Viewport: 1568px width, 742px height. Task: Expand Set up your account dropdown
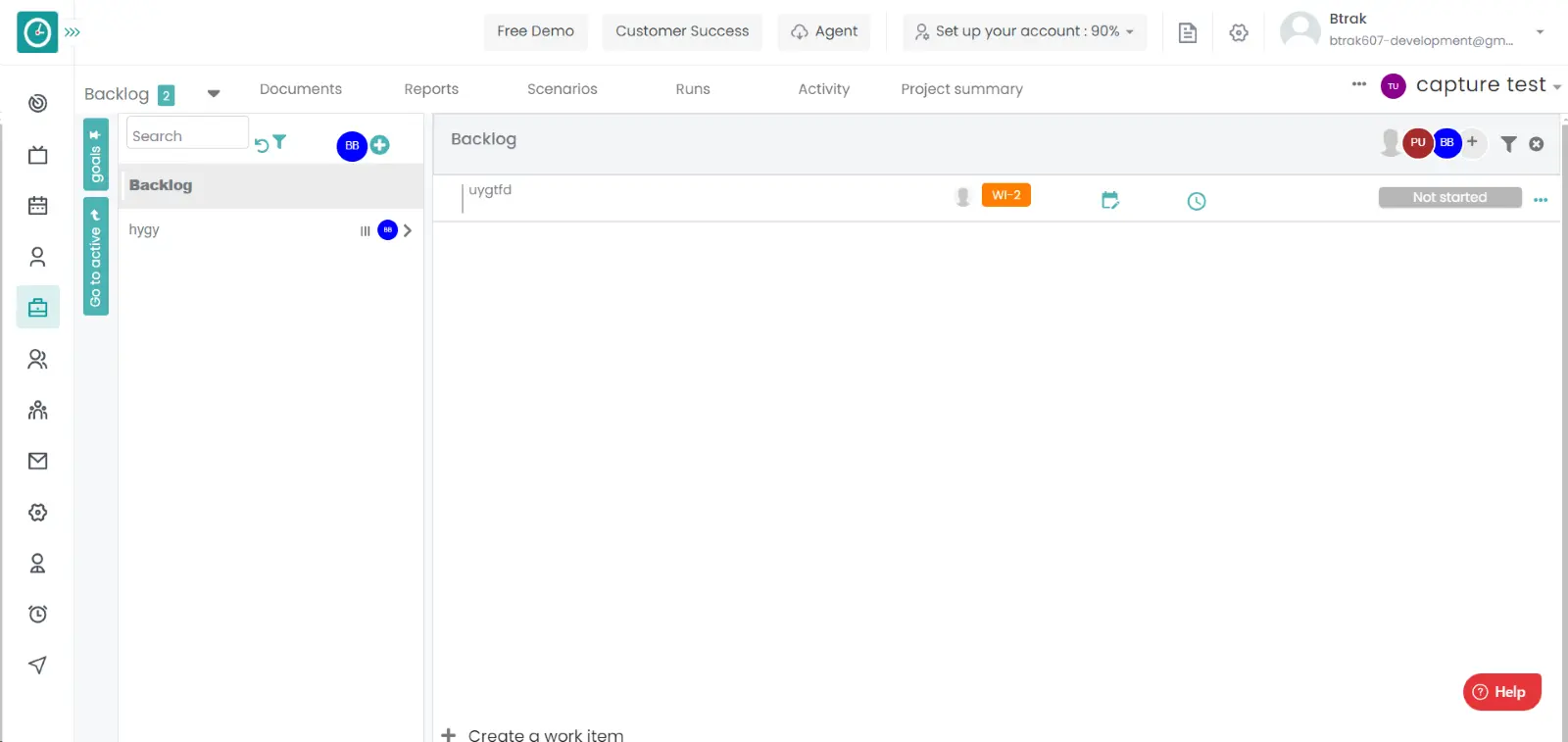tap(1024, 31)
